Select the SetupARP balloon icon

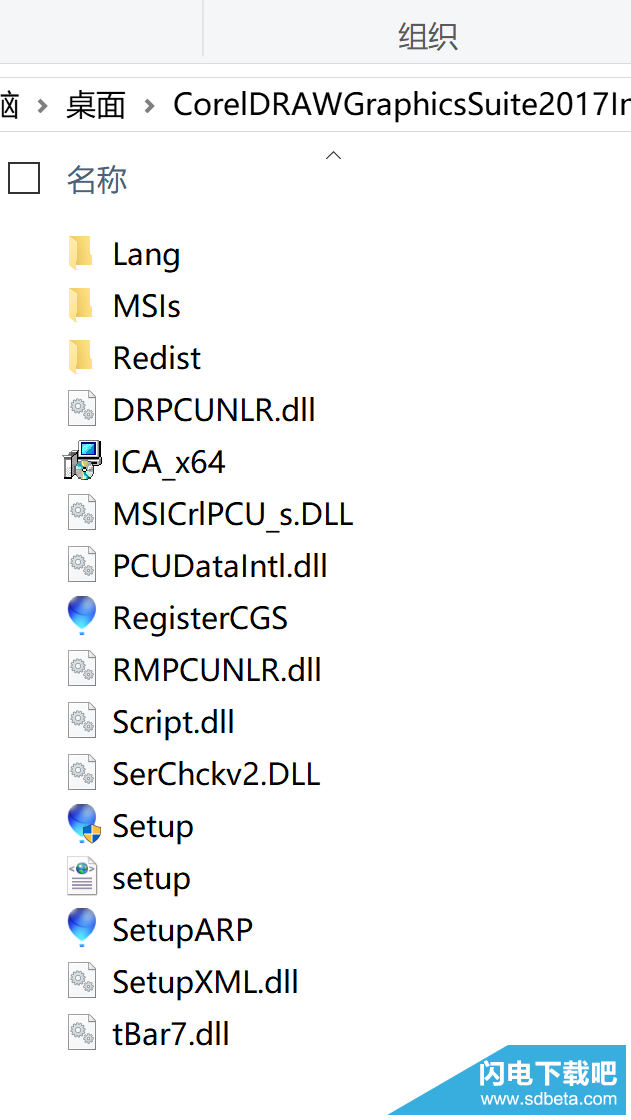[x=82, y=929]
